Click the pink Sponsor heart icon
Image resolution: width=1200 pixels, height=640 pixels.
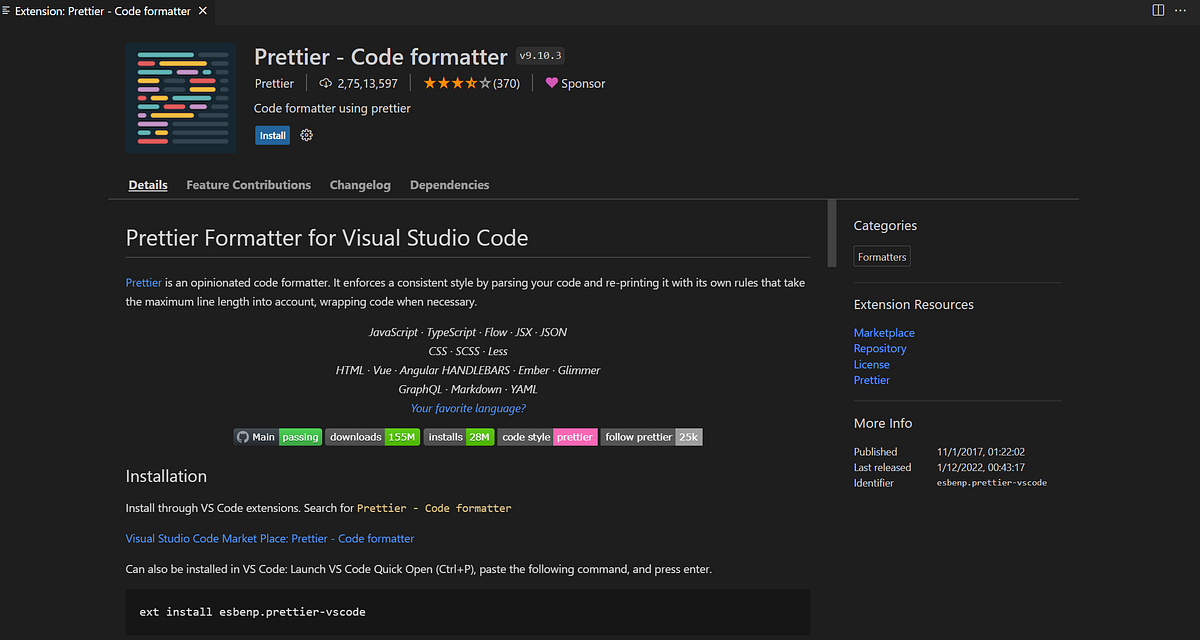click(x=552, y=83)
